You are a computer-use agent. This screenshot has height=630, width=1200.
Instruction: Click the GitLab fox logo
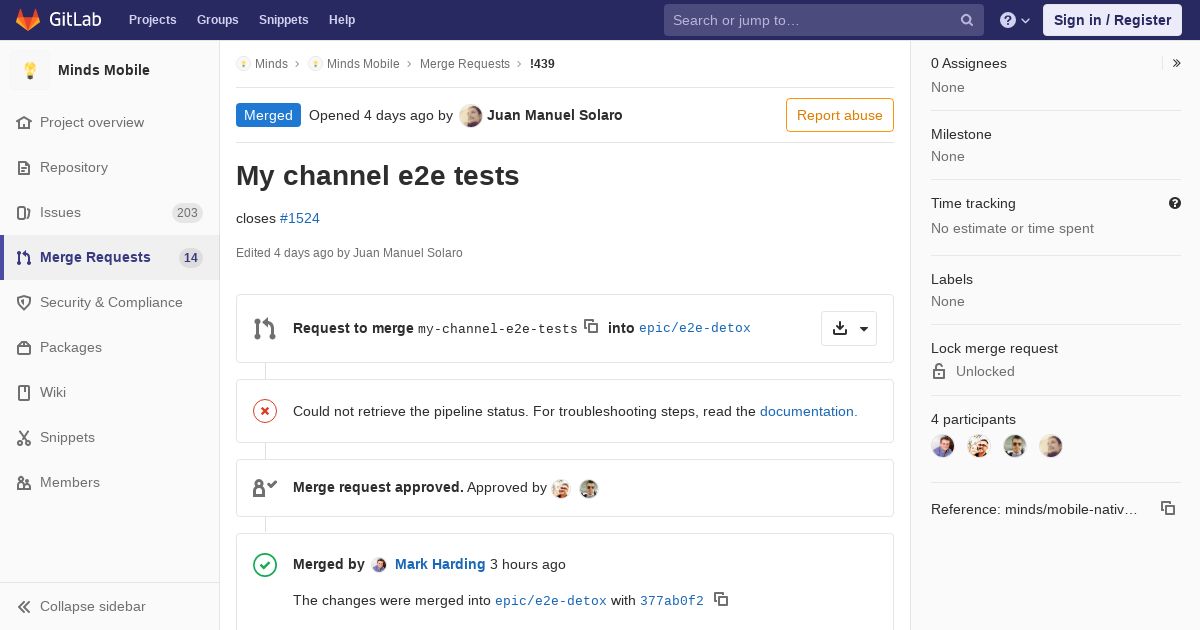pyautogui.click(x=28, y=20)
